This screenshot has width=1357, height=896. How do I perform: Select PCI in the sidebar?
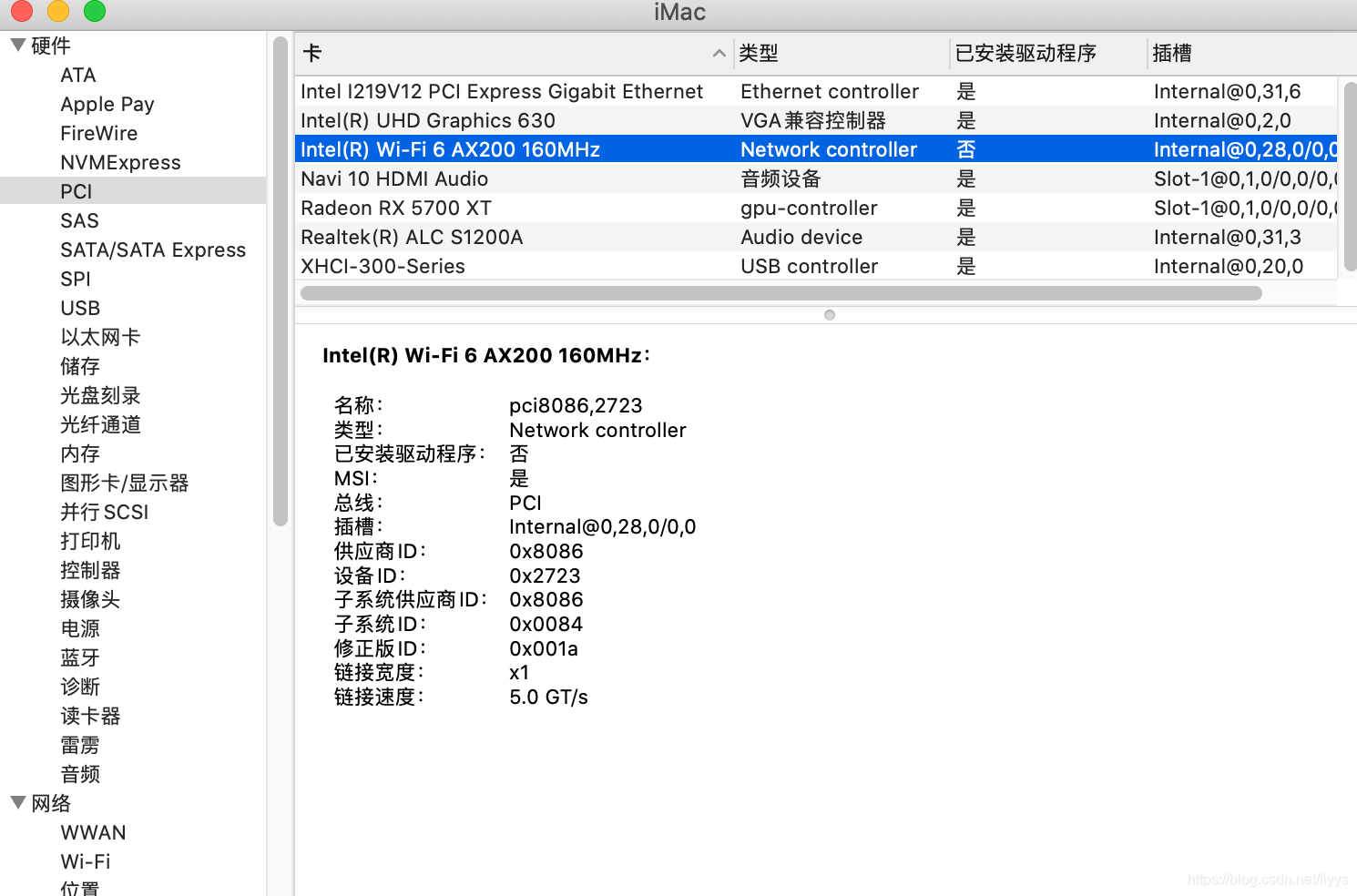pyautogui.click(x=77, y=191)
